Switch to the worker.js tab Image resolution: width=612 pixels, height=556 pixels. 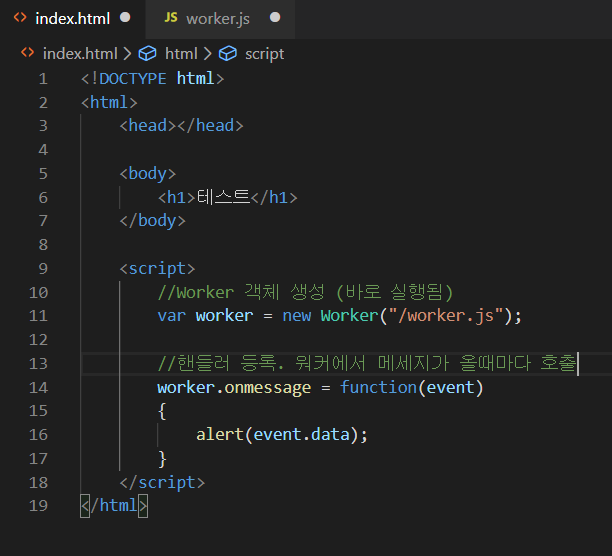217,18
